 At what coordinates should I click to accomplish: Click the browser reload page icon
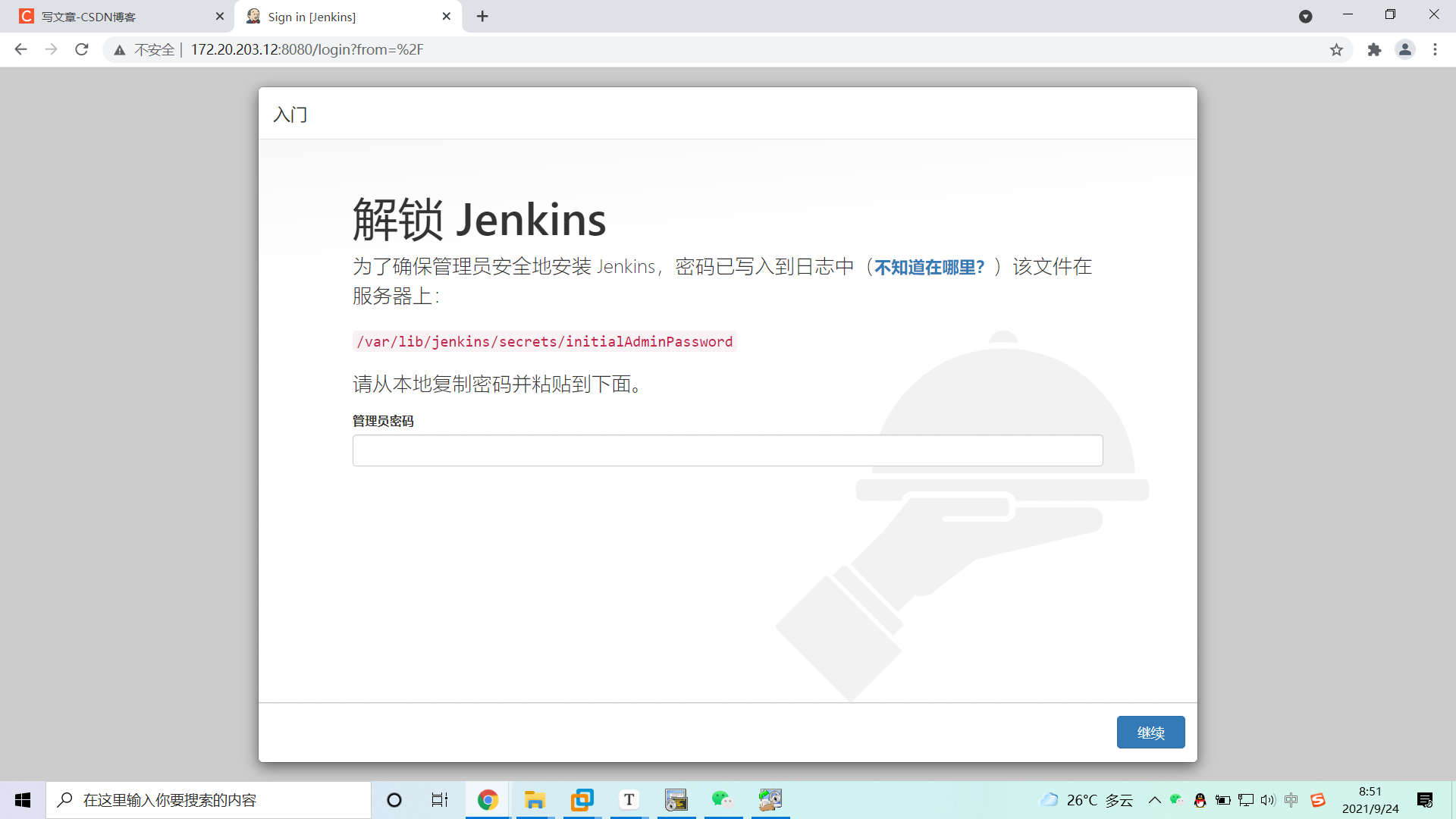[82, 49]
